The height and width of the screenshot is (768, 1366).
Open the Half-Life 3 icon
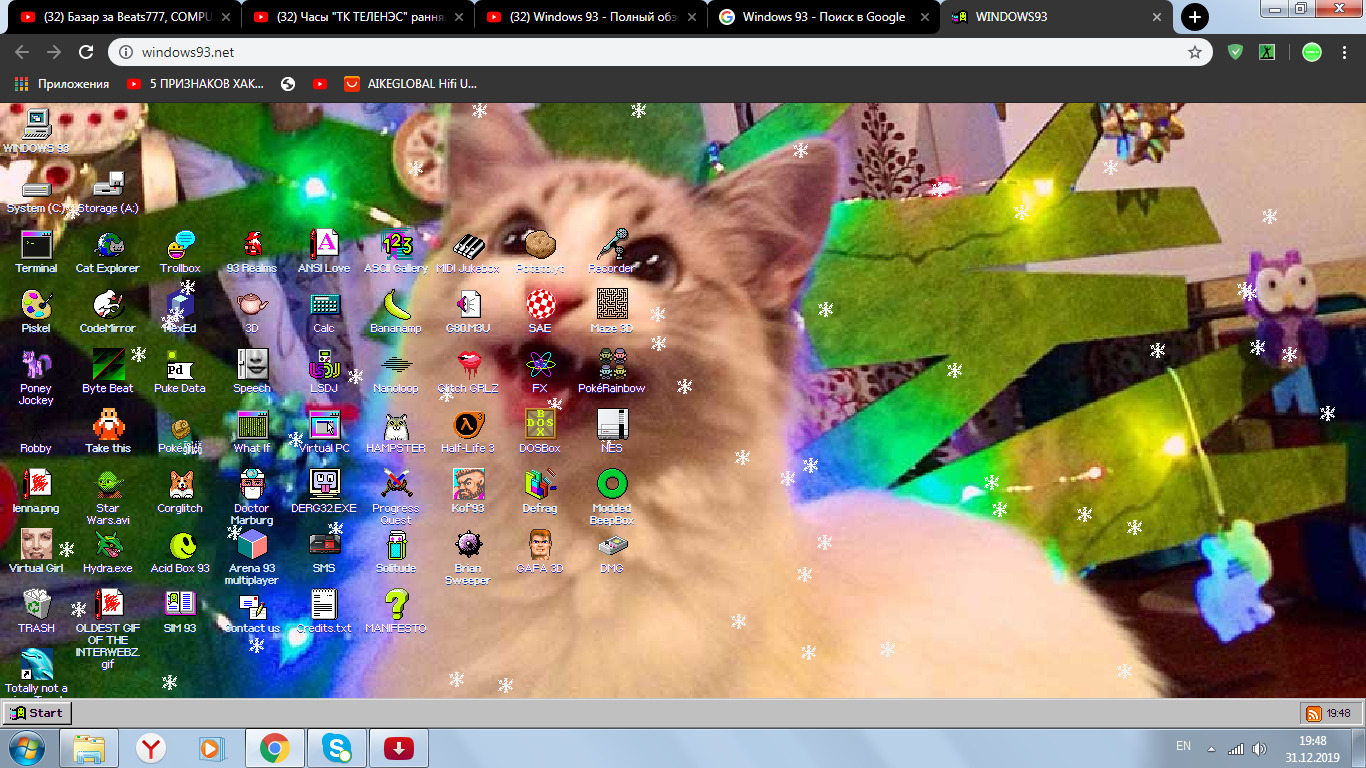point(468,426)
